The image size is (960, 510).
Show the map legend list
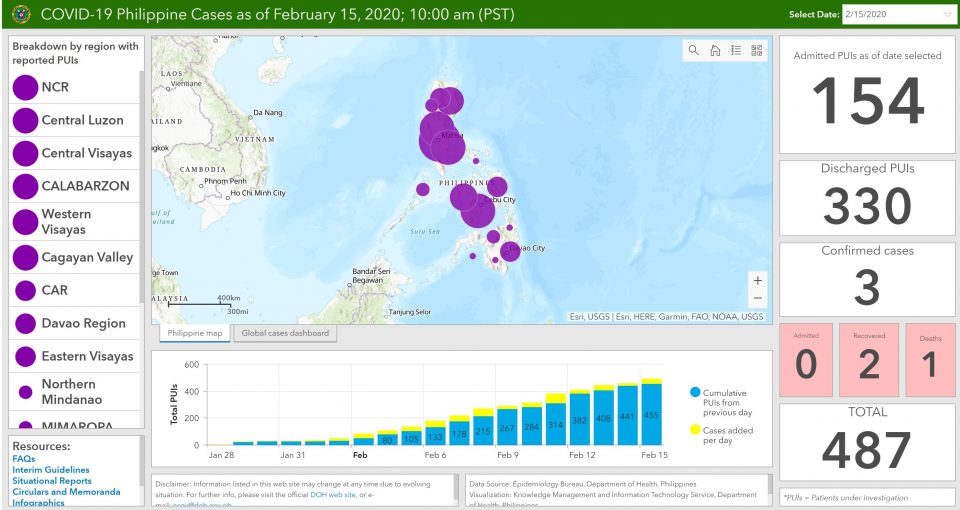point(736,51)
